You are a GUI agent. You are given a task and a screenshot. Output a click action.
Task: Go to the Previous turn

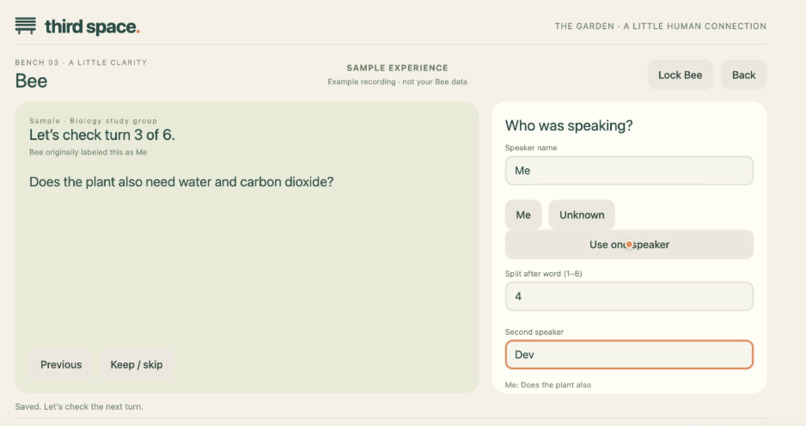click(61, 365)
